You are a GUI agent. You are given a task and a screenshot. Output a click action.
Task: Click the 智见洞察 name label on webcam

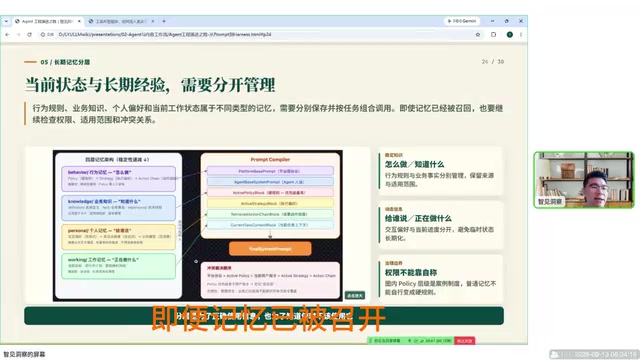point(550,202)
